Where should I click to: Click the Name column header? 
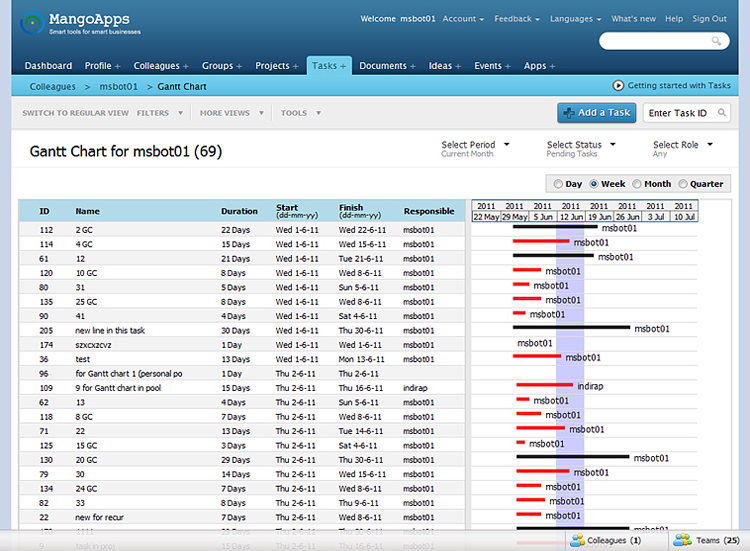88,211
